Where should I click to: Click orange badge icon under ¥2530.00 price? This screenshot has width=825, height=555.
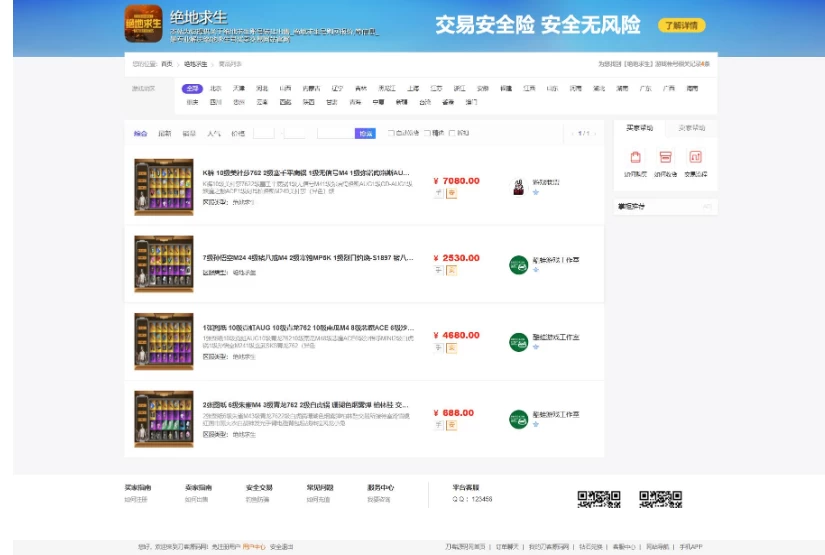tap(451, 270)
